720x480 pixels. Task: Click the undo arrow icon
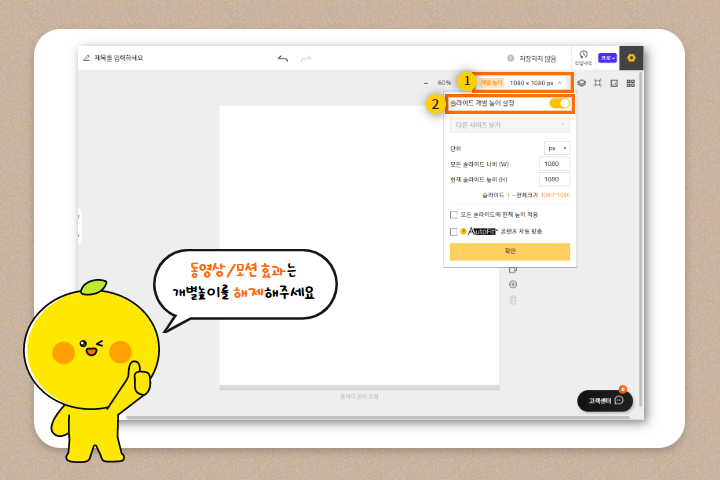(x=283, y=58)
